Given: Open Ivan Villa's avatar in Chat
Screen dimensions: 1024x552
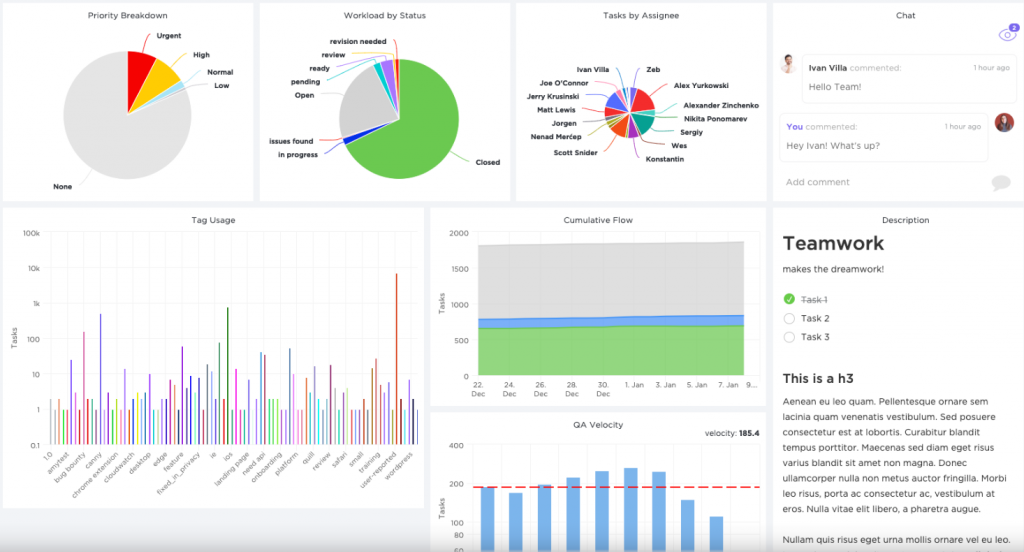Looking at the screenshot, I should 789,64.
